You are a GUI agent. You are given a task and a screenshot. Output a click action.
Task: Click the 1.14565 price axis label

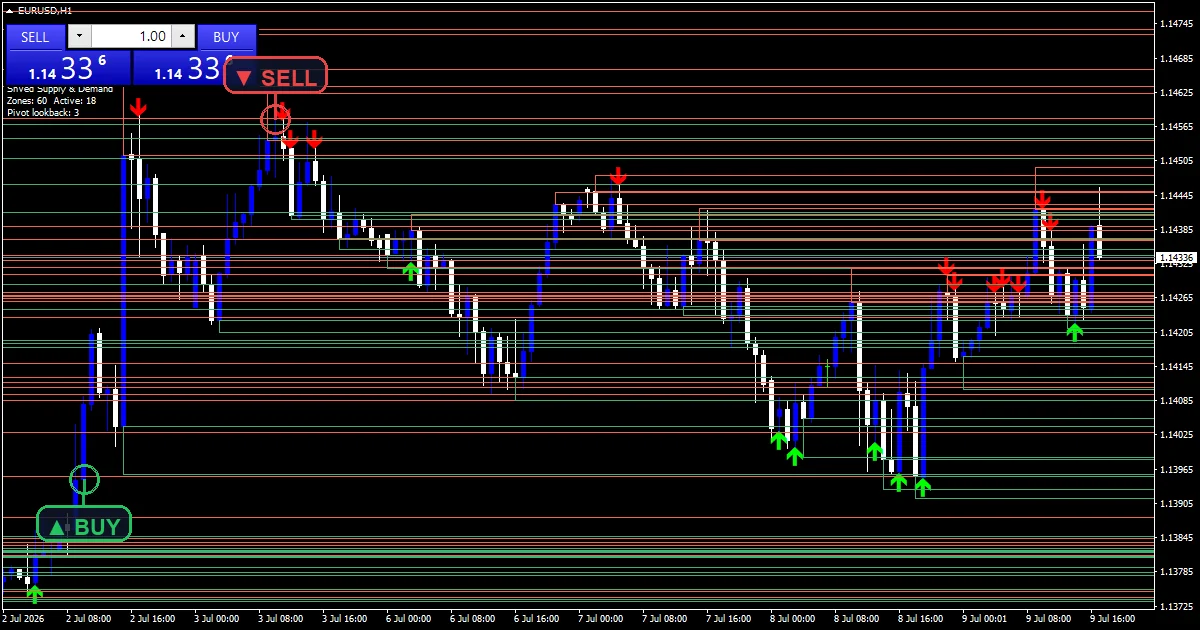coord(1175,127)
